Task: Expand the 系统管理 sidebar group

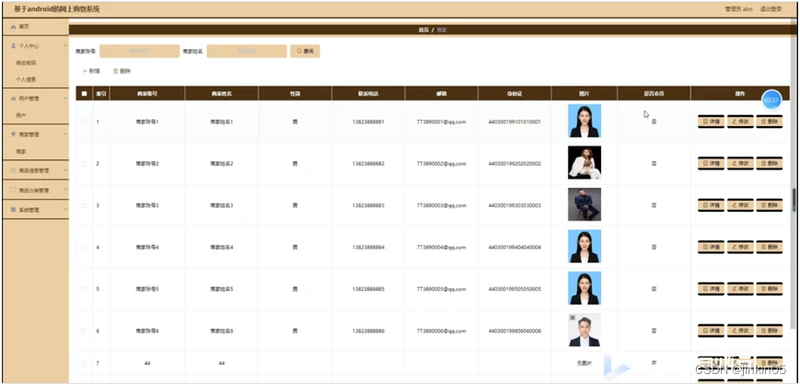Action: 35,210
